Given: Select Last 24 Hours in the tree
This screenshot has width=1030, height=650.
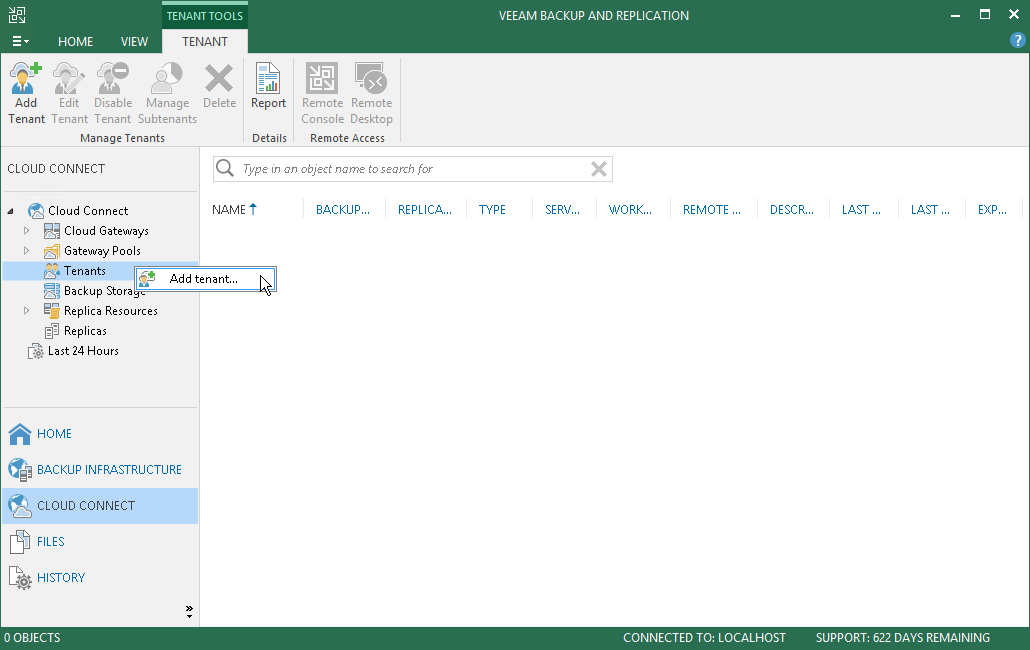Looking at the screenshot, I should point(83,351).
